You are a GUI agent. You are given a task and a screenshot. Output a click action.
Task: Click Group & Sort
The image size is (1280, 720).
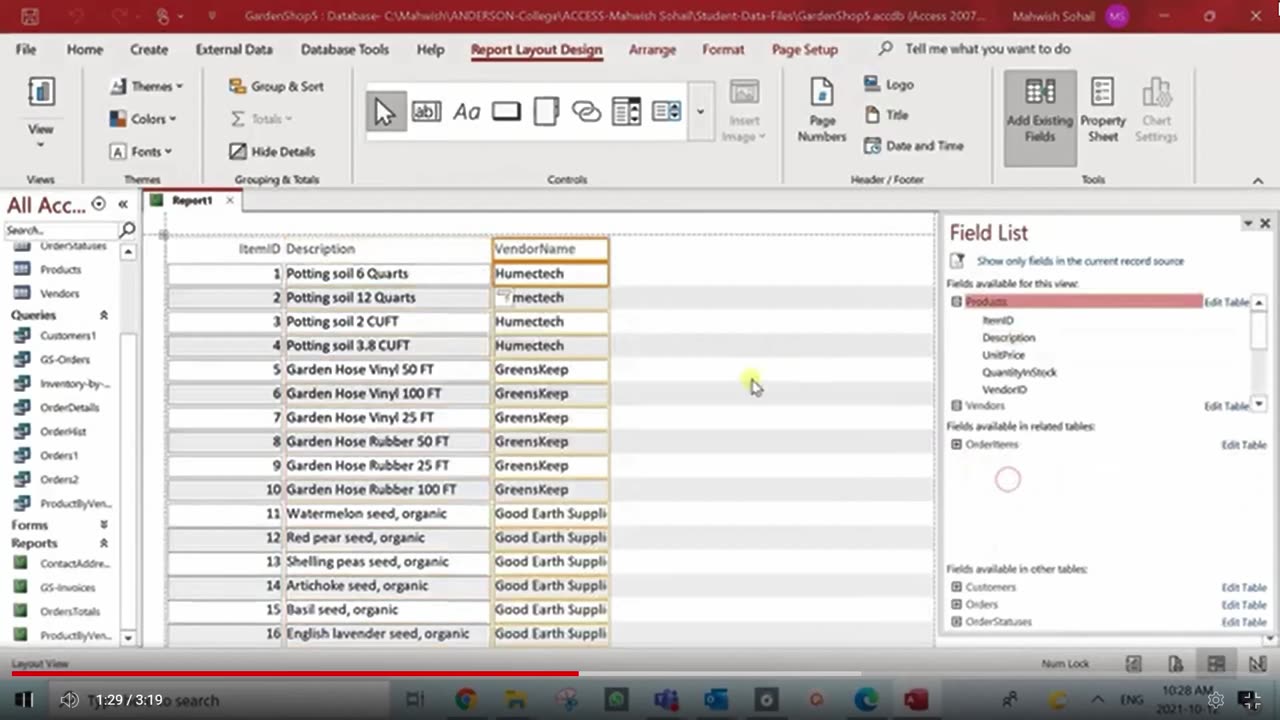[x=276, y=86]
